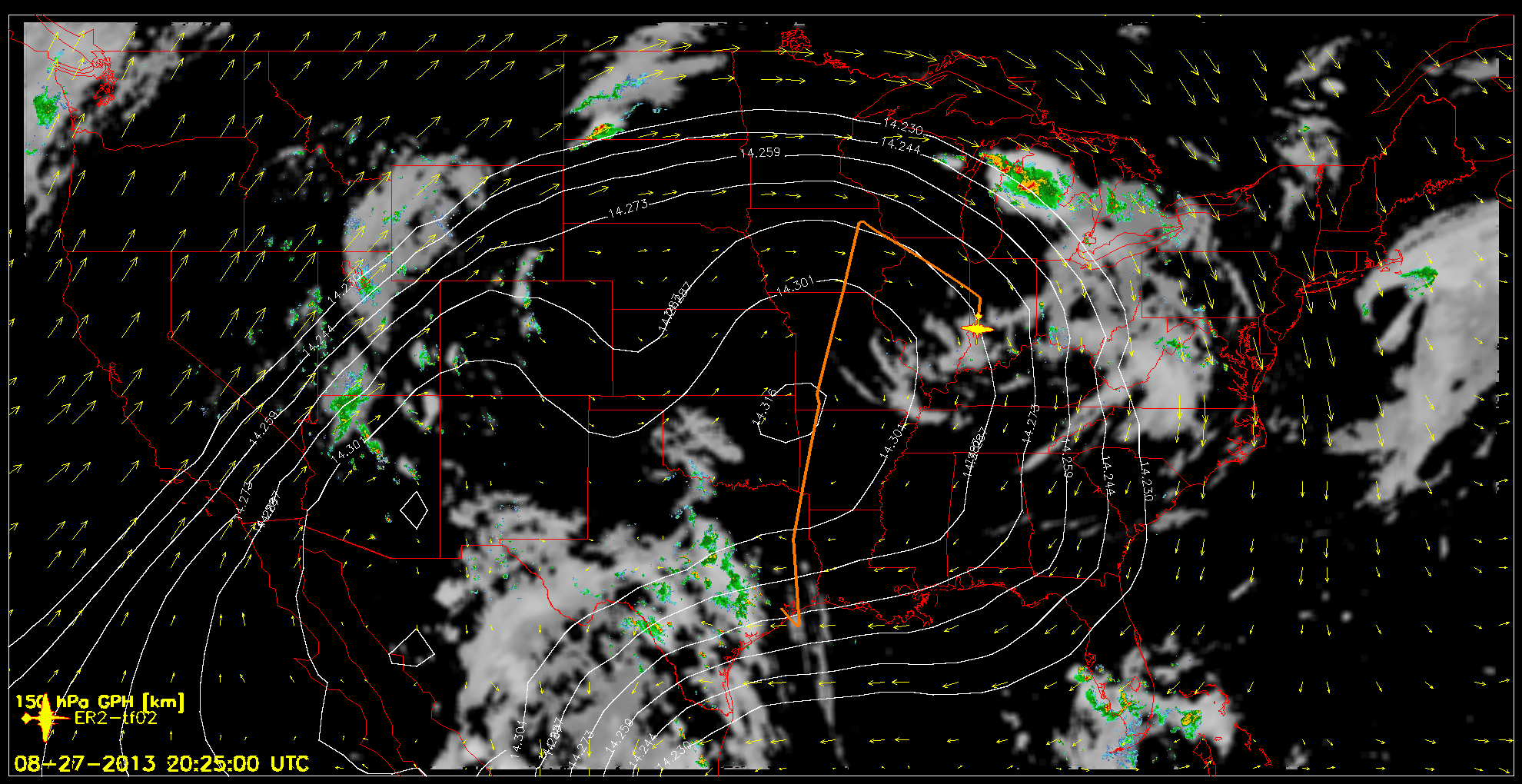Click the red storm cell over Michigan
Viewport: 1522px width, 784px height.
tap(1028, 185)
